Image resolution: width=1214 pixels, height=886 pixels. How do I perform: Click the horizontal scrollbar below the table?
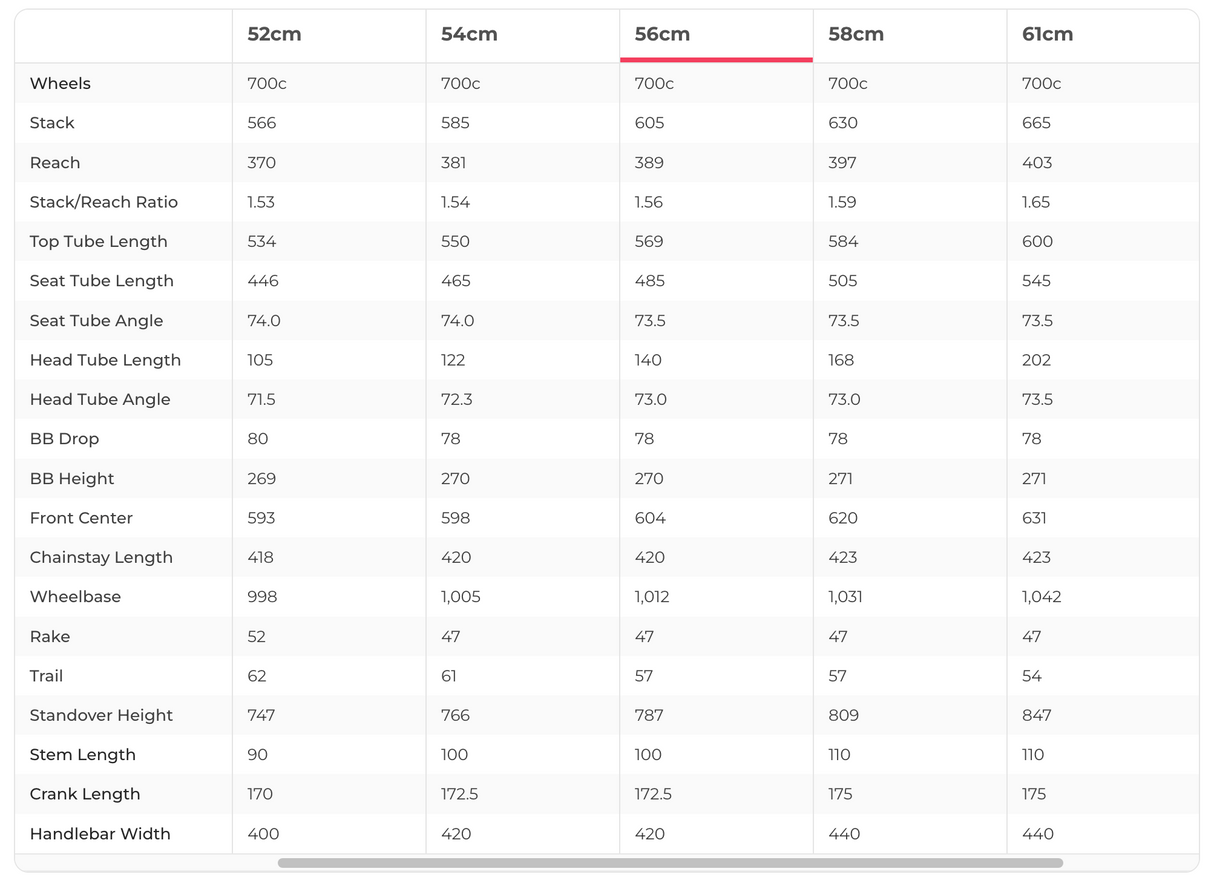coord(670,863)
